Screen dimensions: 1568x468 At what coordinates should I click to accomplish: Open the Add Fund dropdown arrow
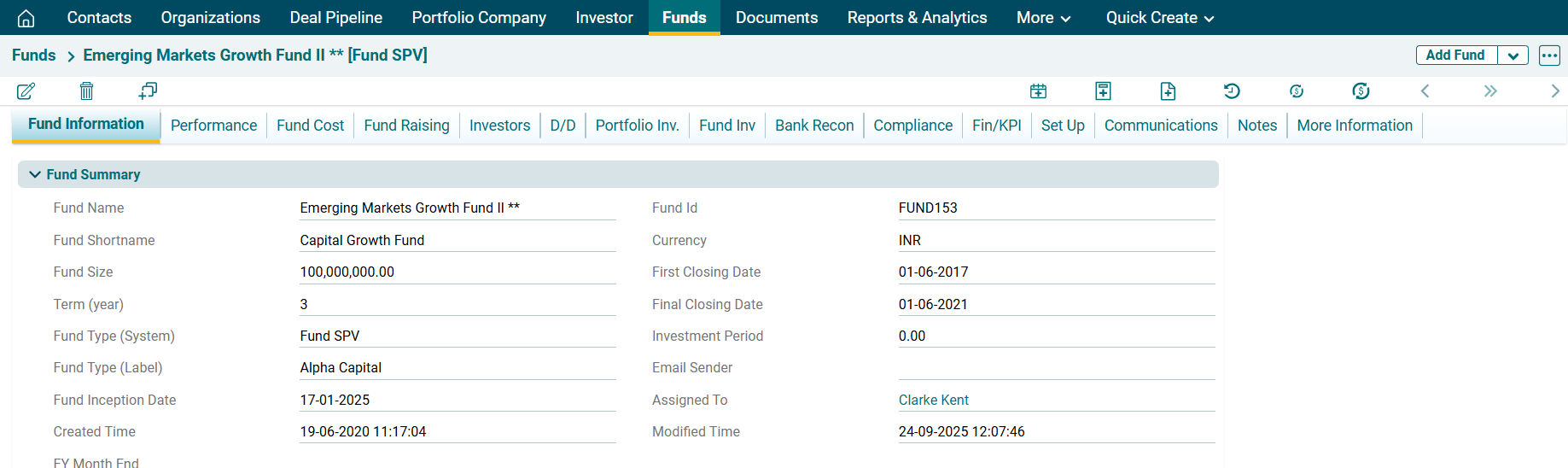coord(1513,56)
